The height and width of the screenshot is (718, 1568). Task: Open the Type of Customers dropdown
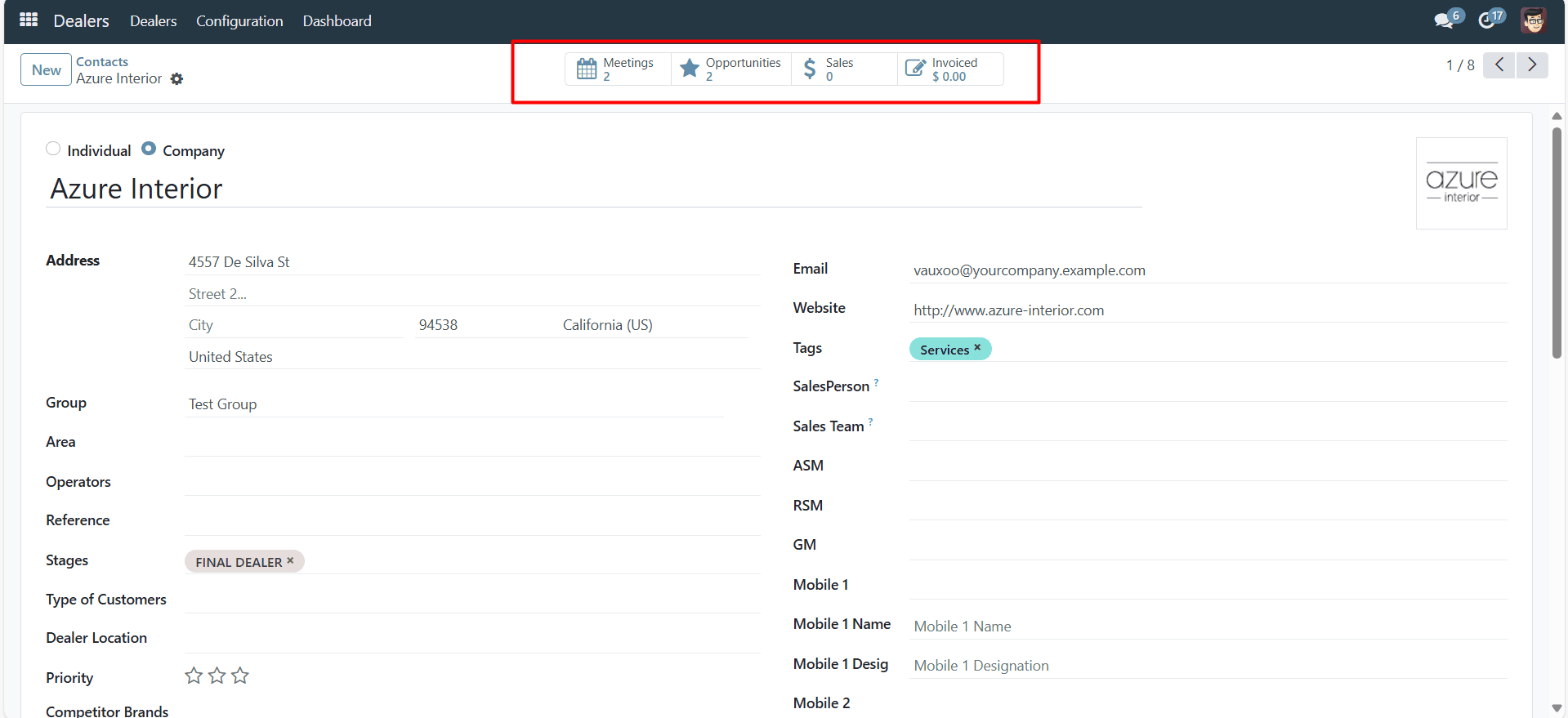[x=472, y=600]
